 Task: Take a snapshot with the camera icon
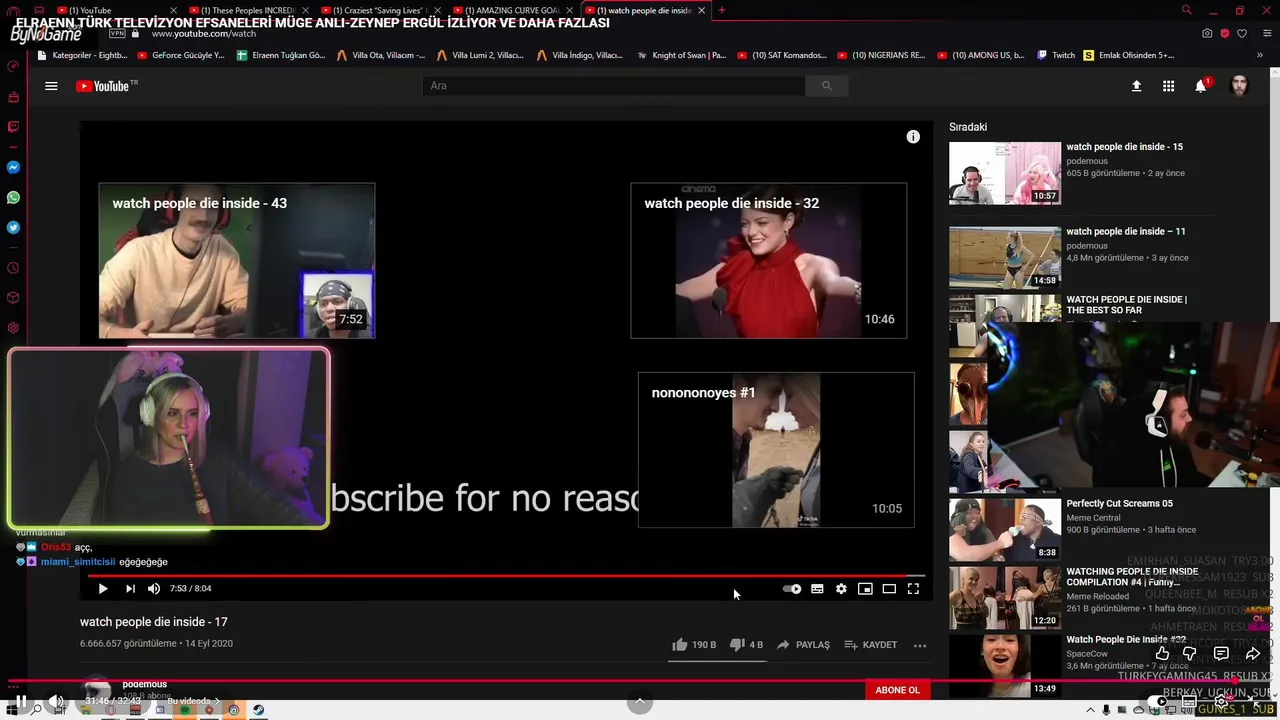[x=1207, y=33]
